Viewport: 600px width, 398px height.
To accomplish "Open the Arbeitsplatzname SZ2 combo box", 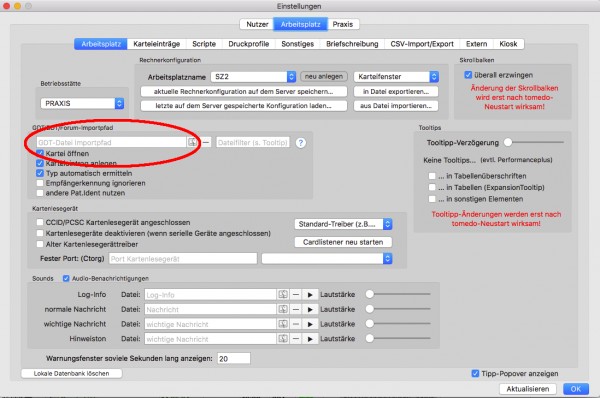I will (x=253, y=77).
